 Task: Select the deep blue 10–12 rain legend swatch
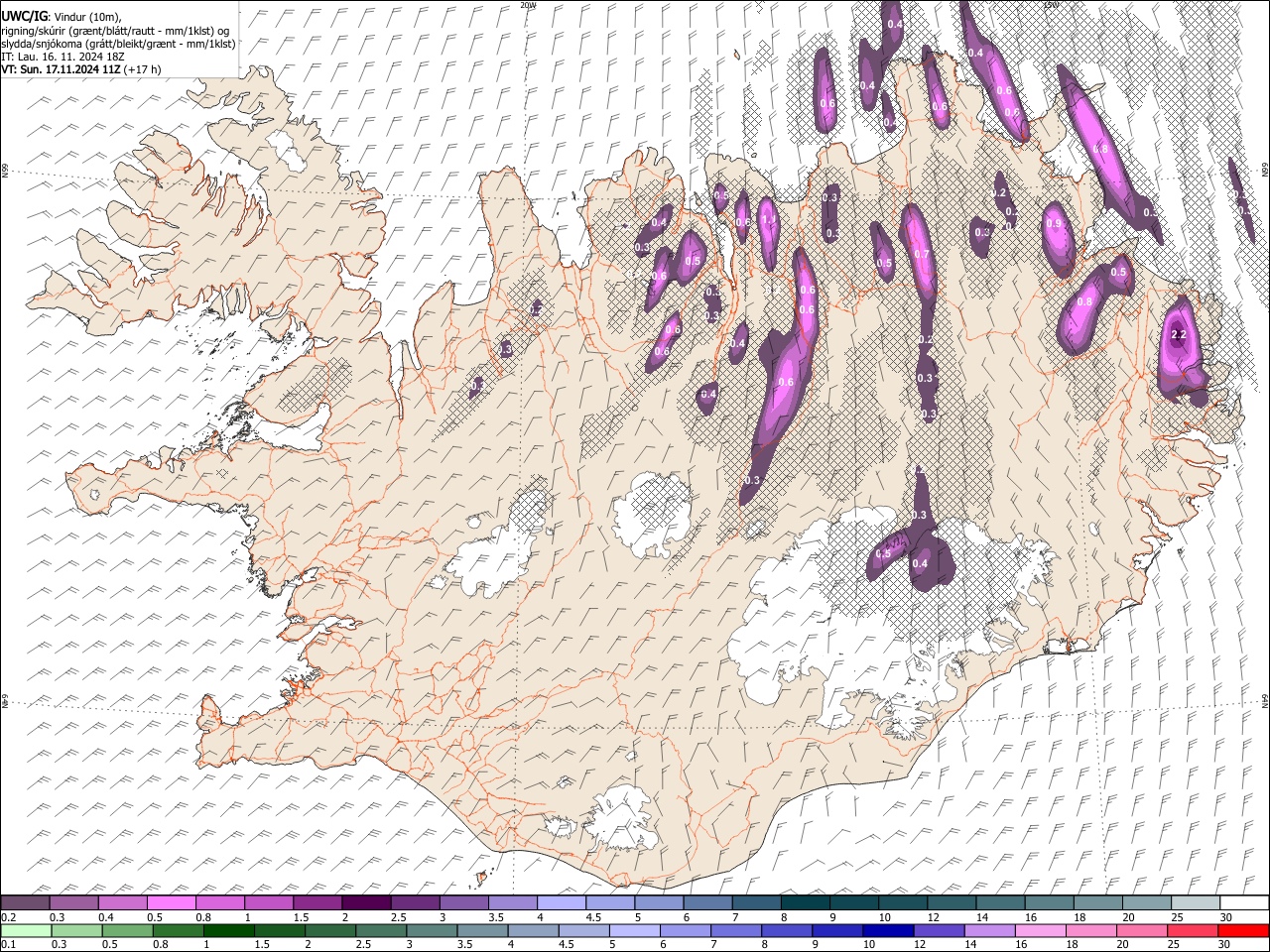pos(889,930)
